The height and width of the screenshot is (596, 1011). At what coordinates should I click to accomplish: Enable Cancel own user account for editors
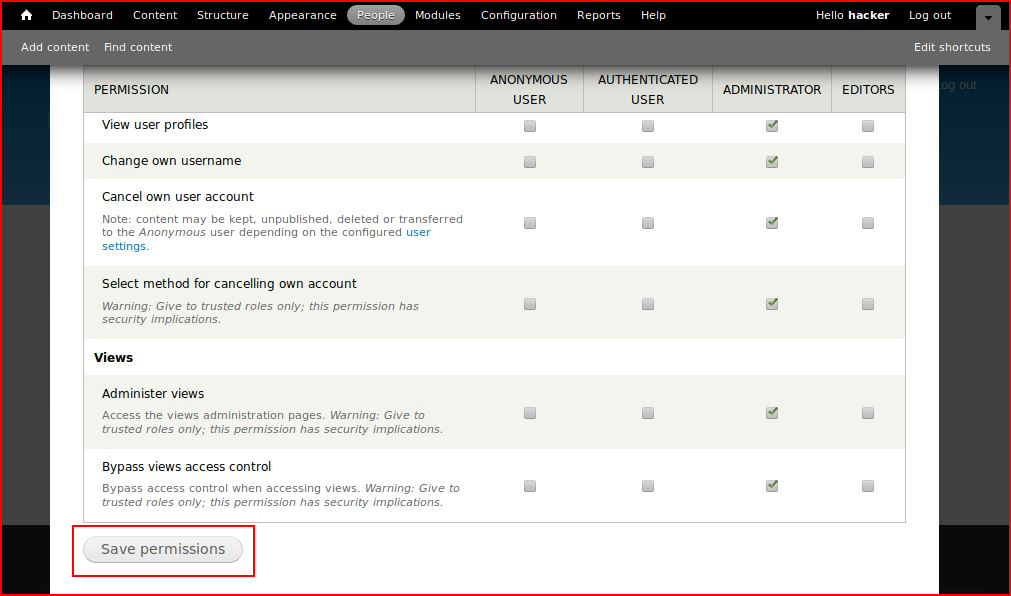868,223
